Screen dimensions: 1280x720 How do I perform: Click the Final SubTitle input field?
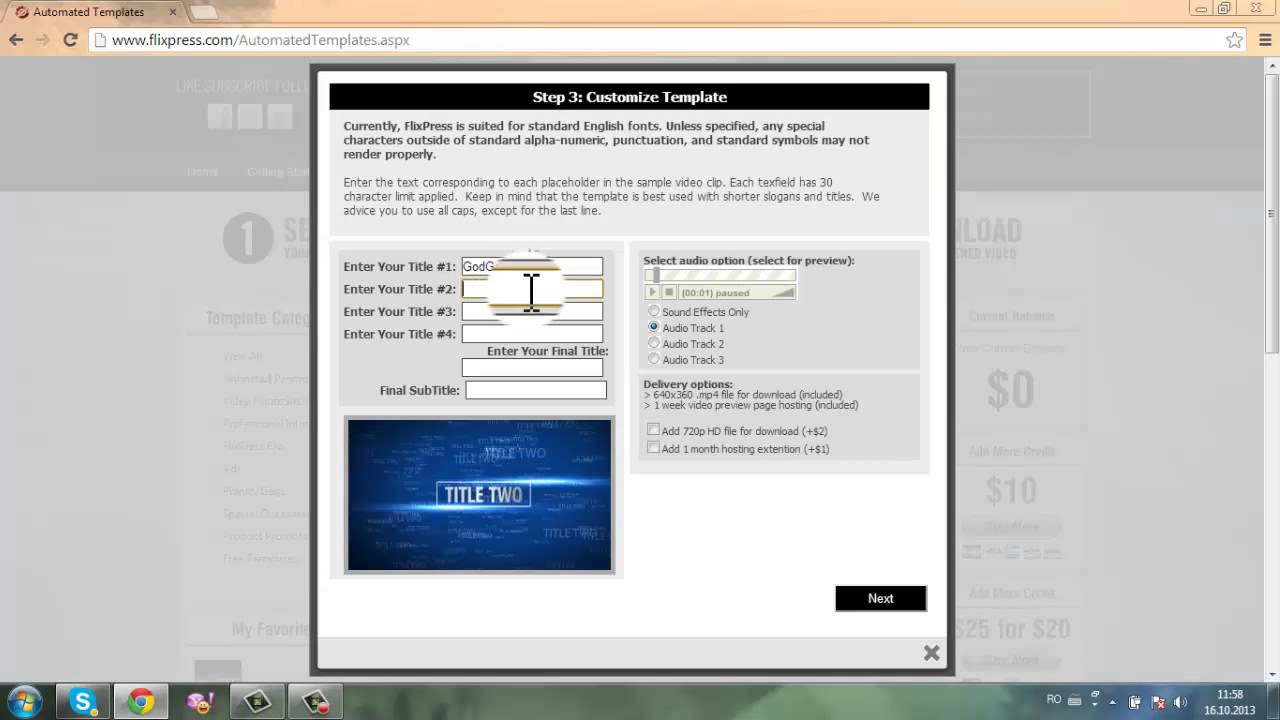(x=536, y=390)
